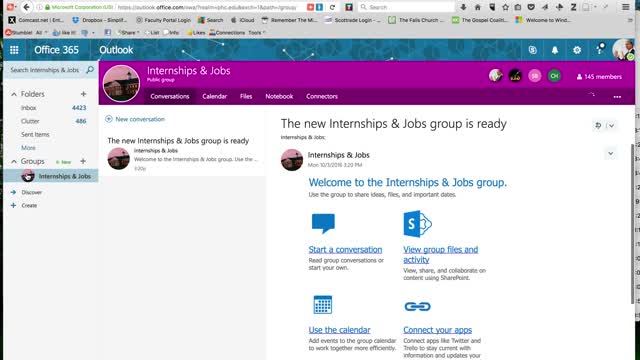Open the iCloud bookmark
640x360 pixels.
click(242, 20)
